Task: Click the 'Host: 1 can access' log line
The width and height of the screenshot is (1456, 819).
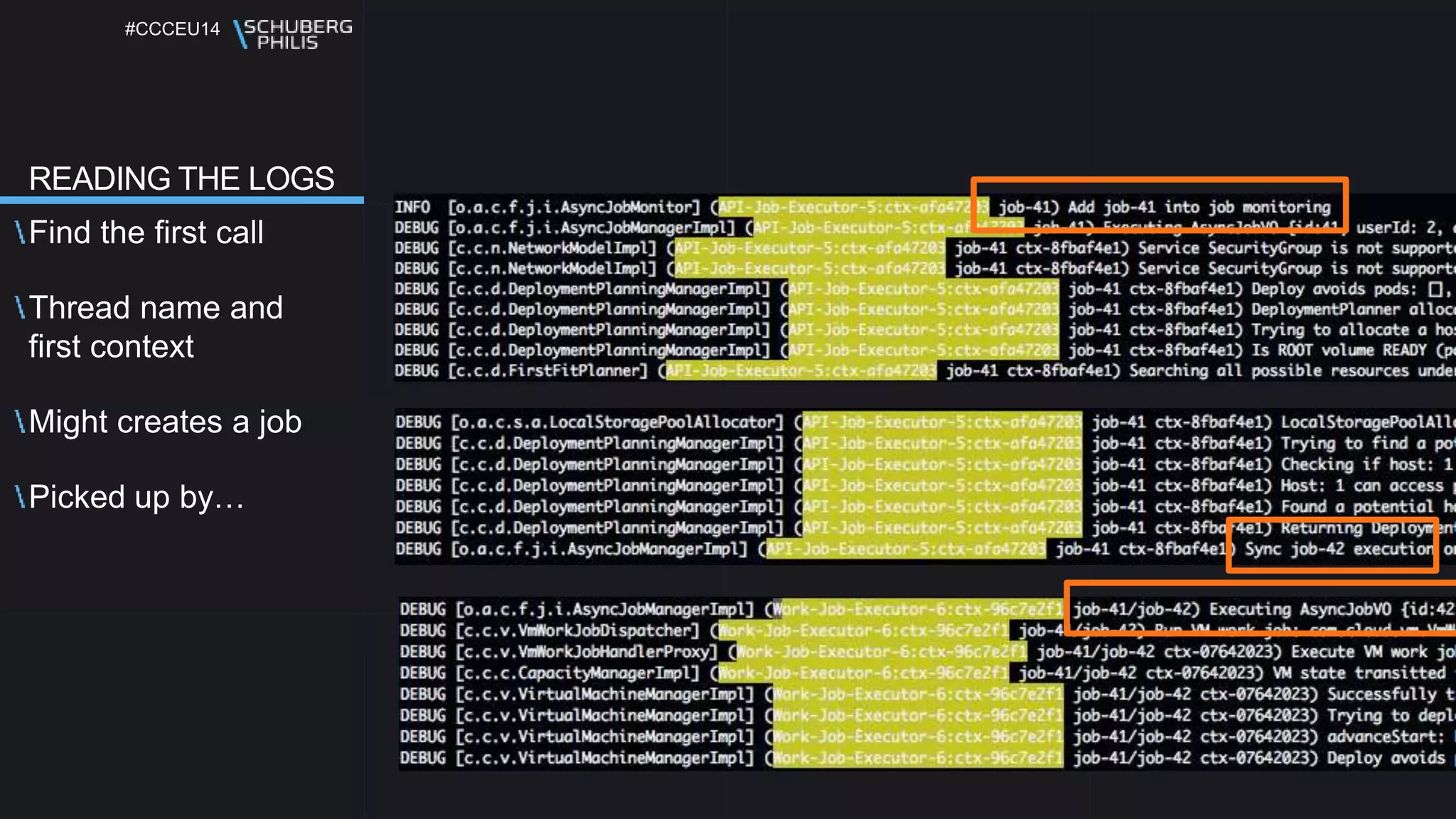Action: [926, 486]
